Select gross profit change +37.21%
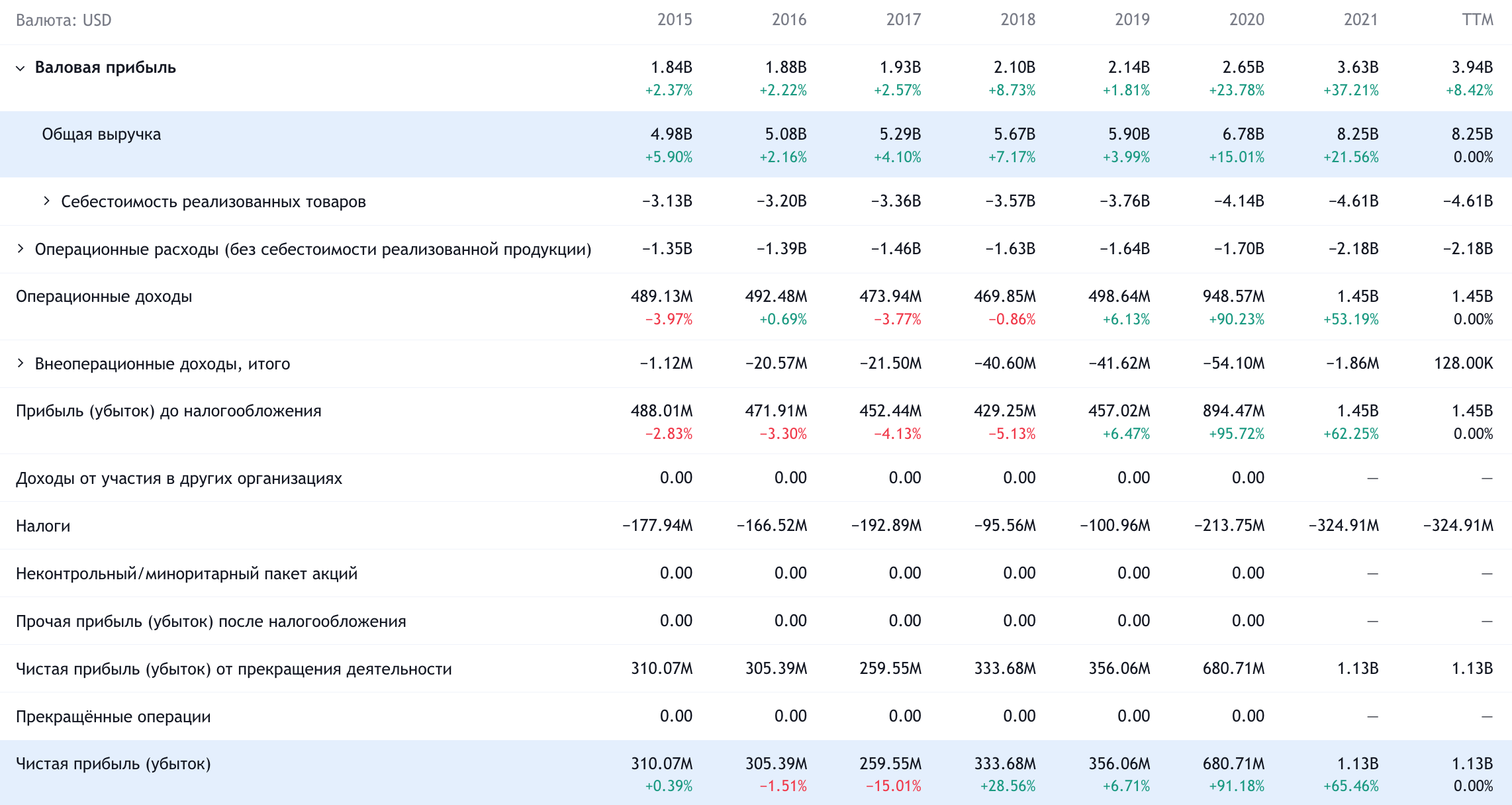The height and width of the screenshot is (805, 1512). tap(1351, 91)
